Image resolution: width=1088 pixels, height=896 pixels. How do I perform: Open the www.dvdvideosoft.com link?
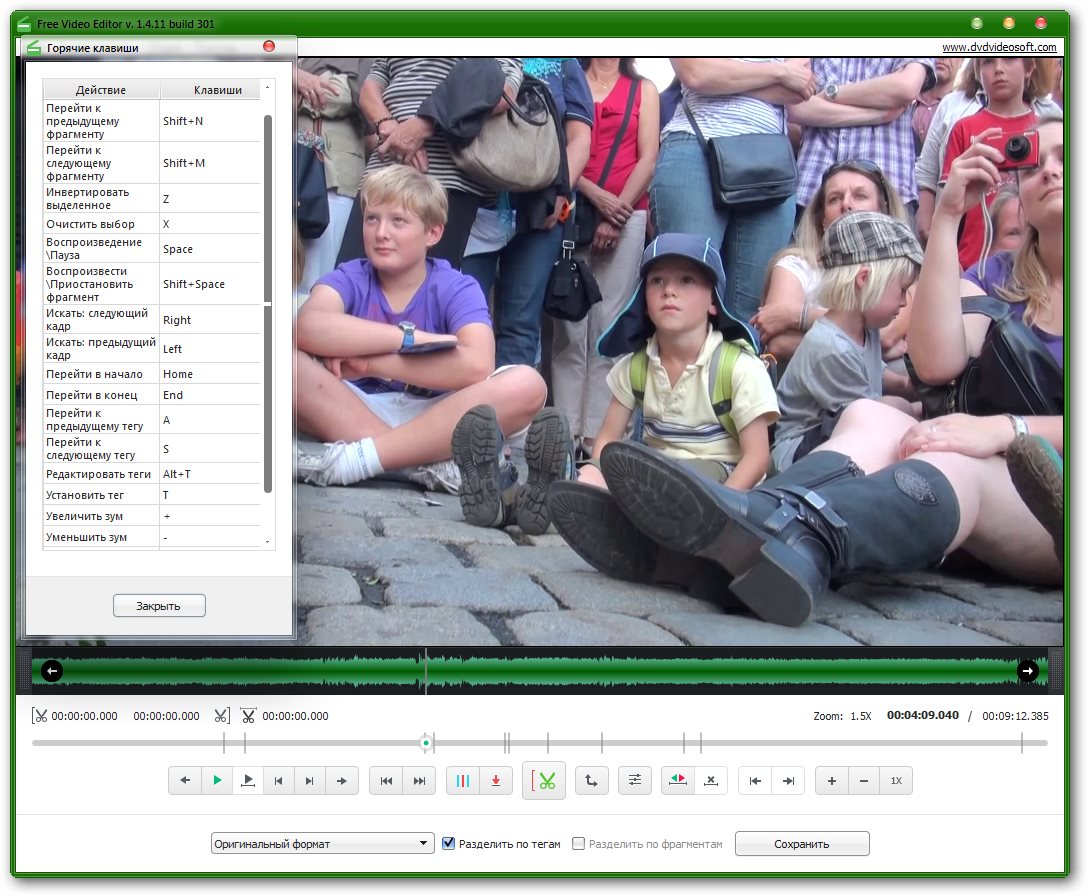(x=998, y=47)
